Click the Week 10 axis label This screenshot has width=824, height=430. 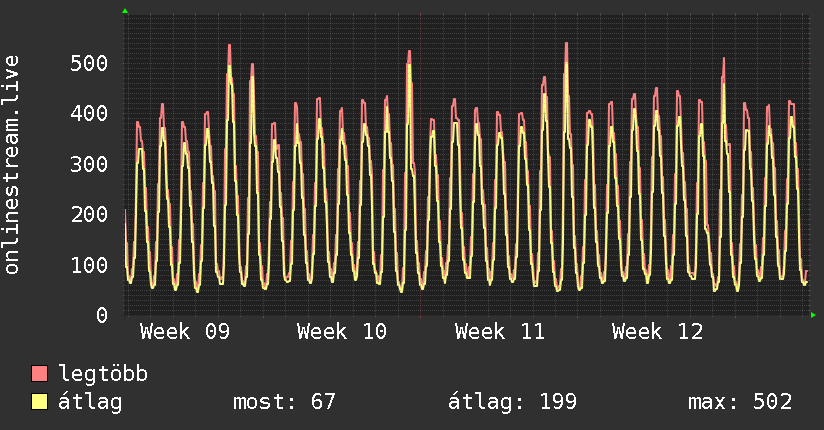pyautogui.click(x=342, y=332)
